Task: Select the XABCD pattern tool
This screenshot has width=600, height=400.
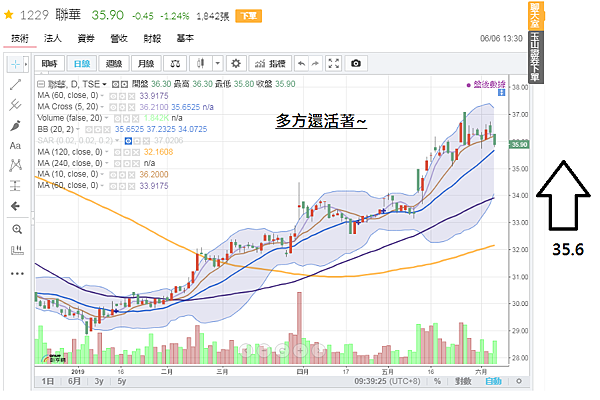Action: click(15, 165)
